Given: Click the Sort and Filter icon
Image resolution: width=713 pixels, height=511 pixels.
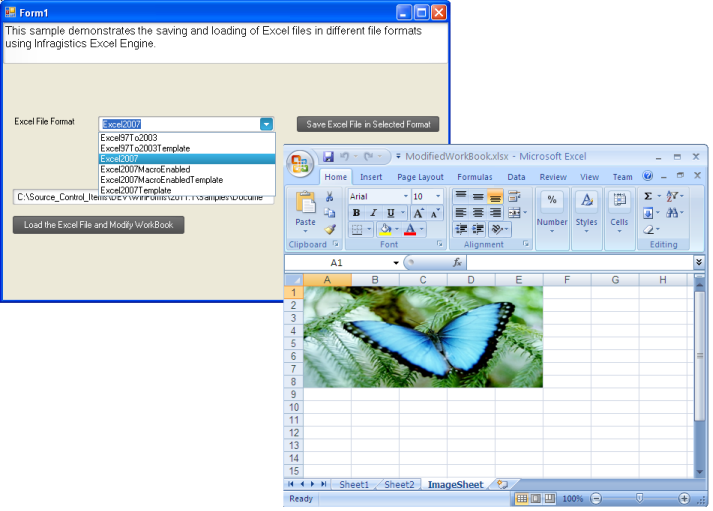Looking at the screenshot, I should (x=673, y=196).
